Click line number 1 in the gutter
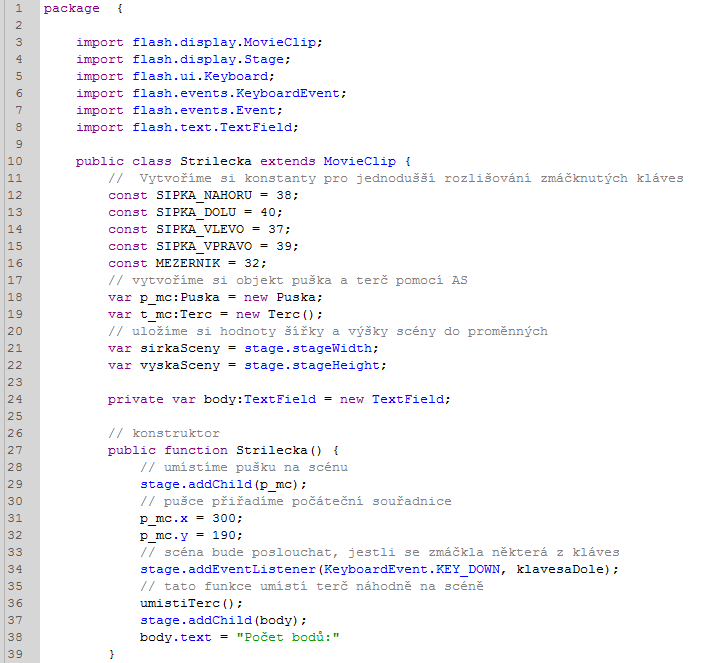The height and width of the screenshot is (663, 713). pos(19,8)
